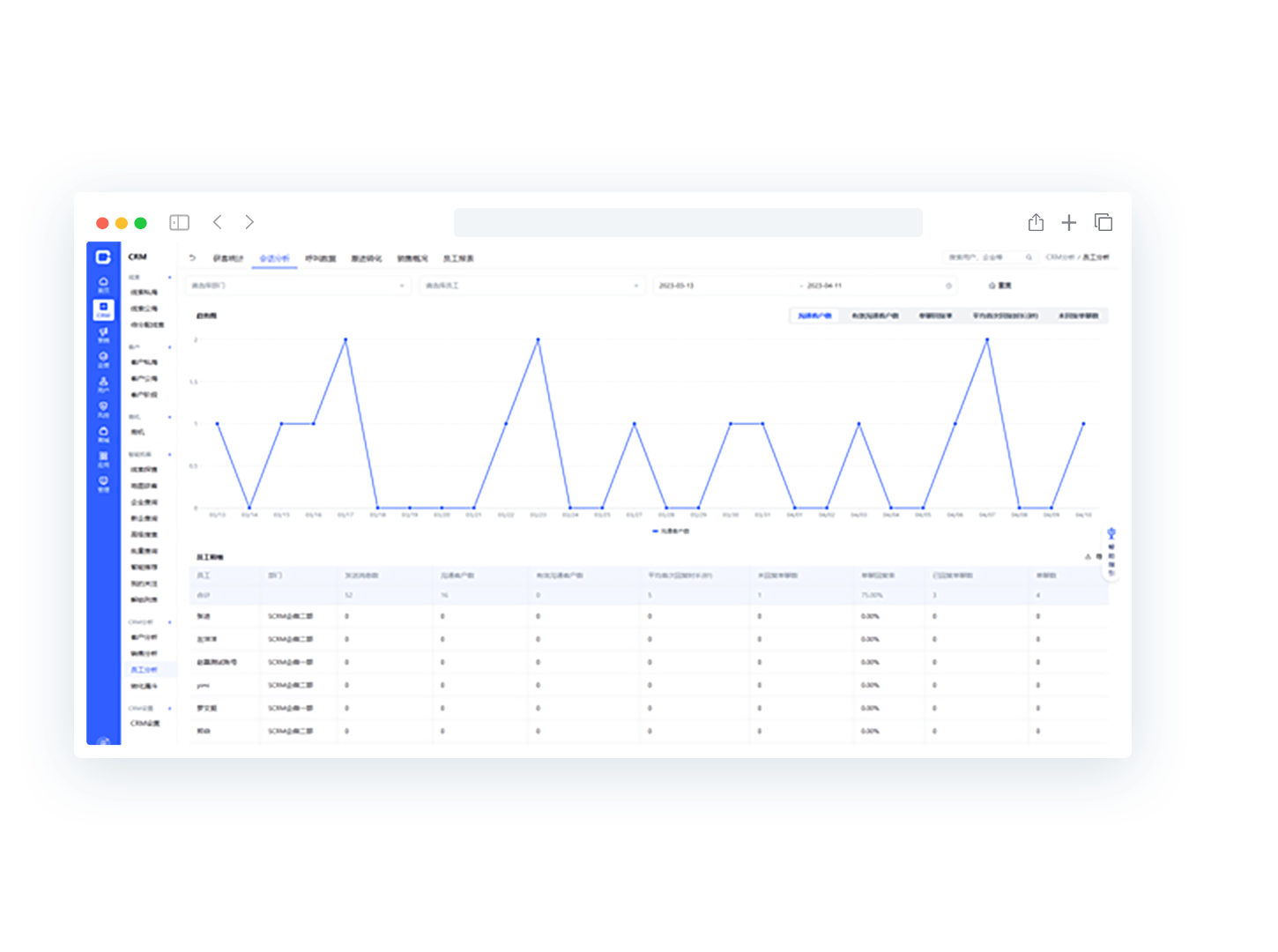Image resolution: width=1278 pixels, height=952 pixels.
Task: Click the yimi employee name in the table
Action: click(x=204, y=685)
